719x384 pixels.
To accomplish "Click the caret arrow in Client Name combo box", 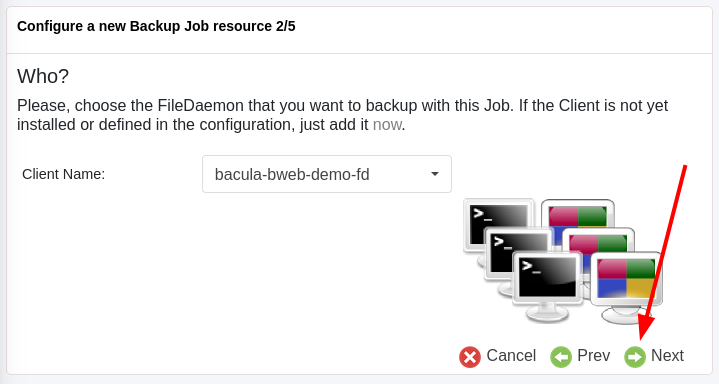I will click(x=435, y=174).
